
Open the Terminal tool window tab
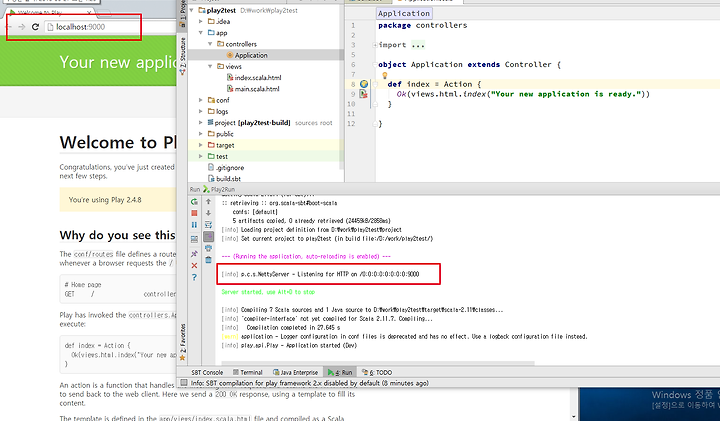(x=248, y=372)
